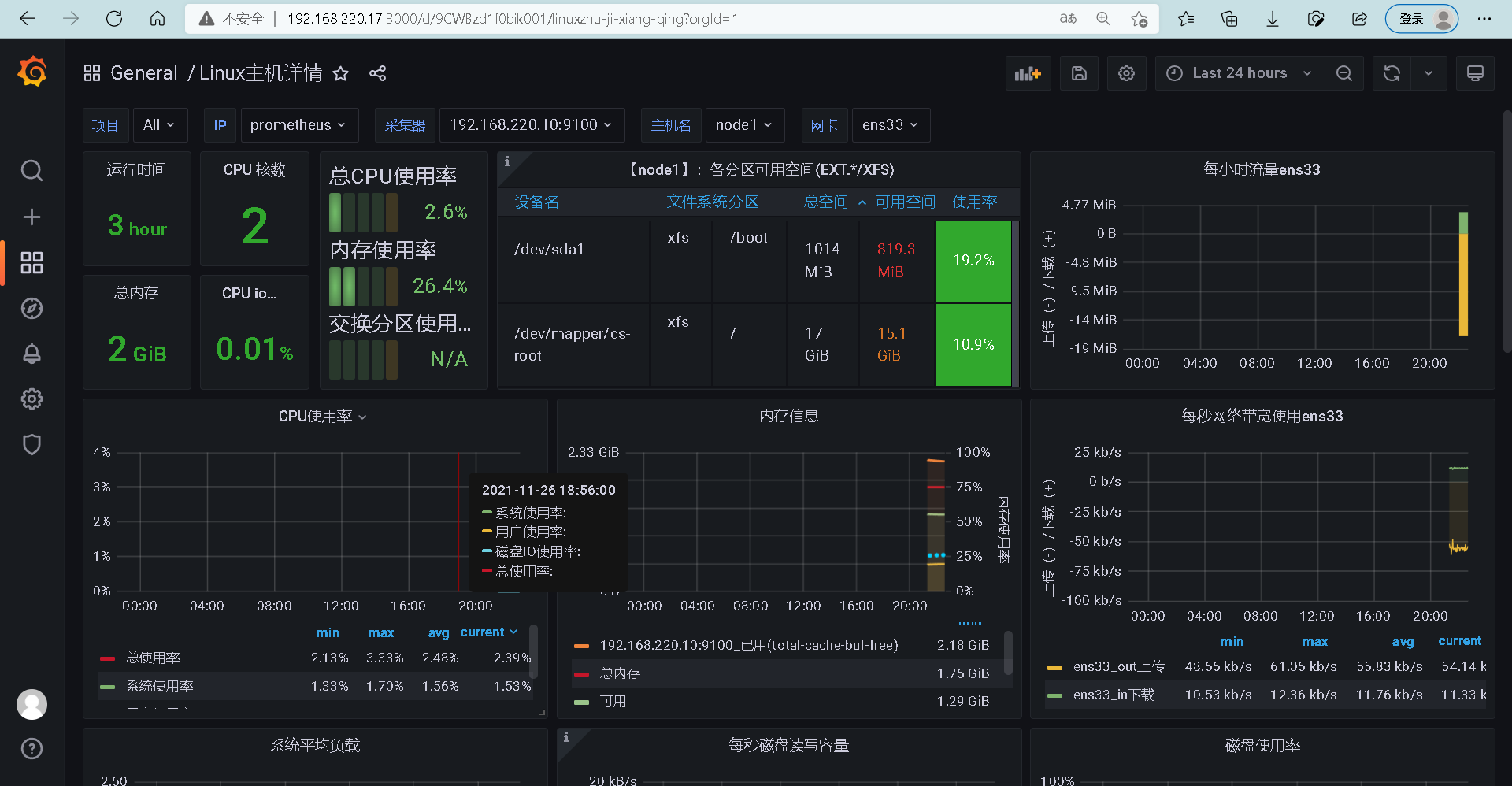Click the dashboard grid icon beside General
The width and height of the screenshot is (1512, 786).
click(x=92, y=73)
